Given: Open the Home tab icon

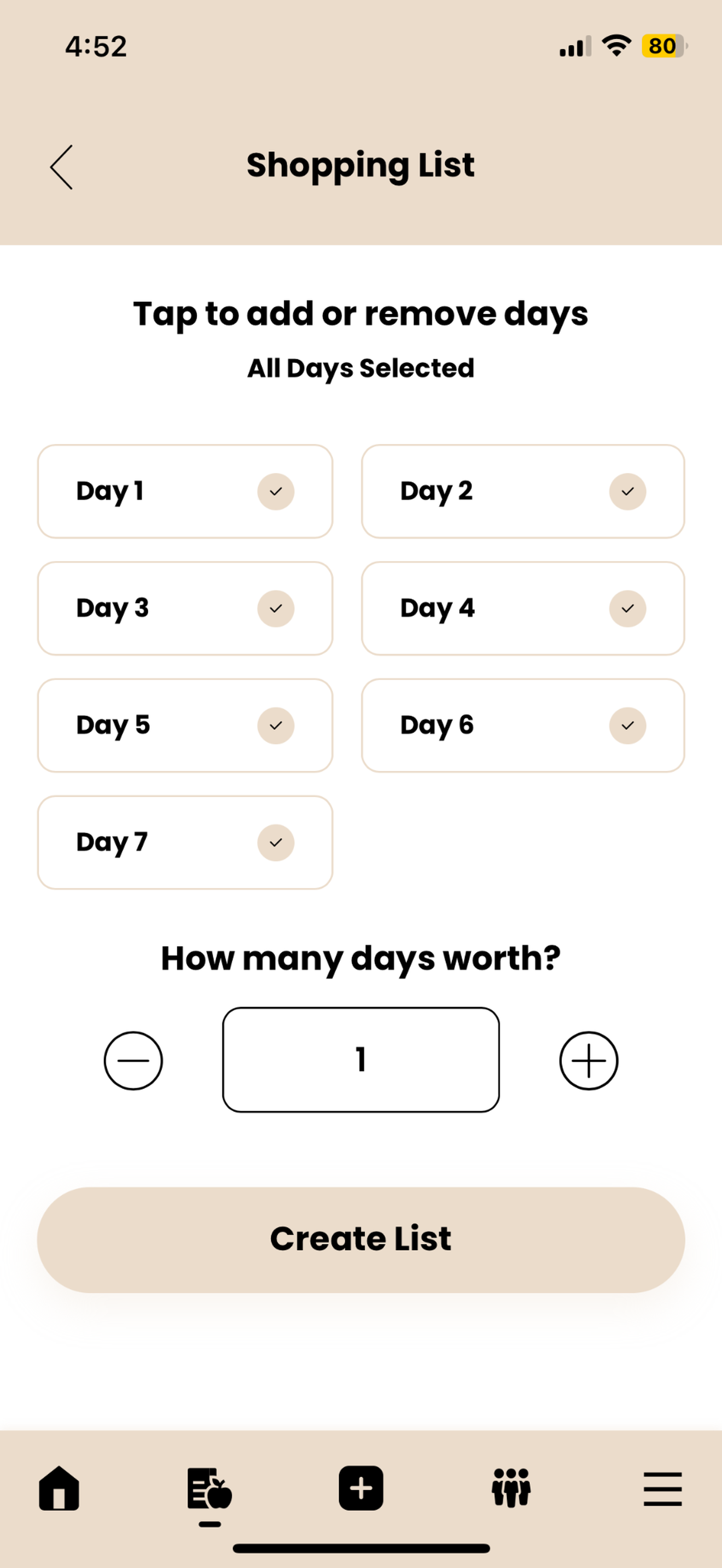Looking at the screenshot, I should coord(59,1488).
